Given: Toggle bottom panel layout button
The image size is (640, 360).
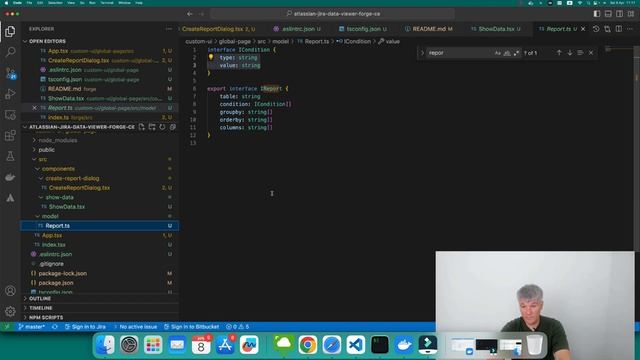Looking at the screenshot, I should click(608, 14).
